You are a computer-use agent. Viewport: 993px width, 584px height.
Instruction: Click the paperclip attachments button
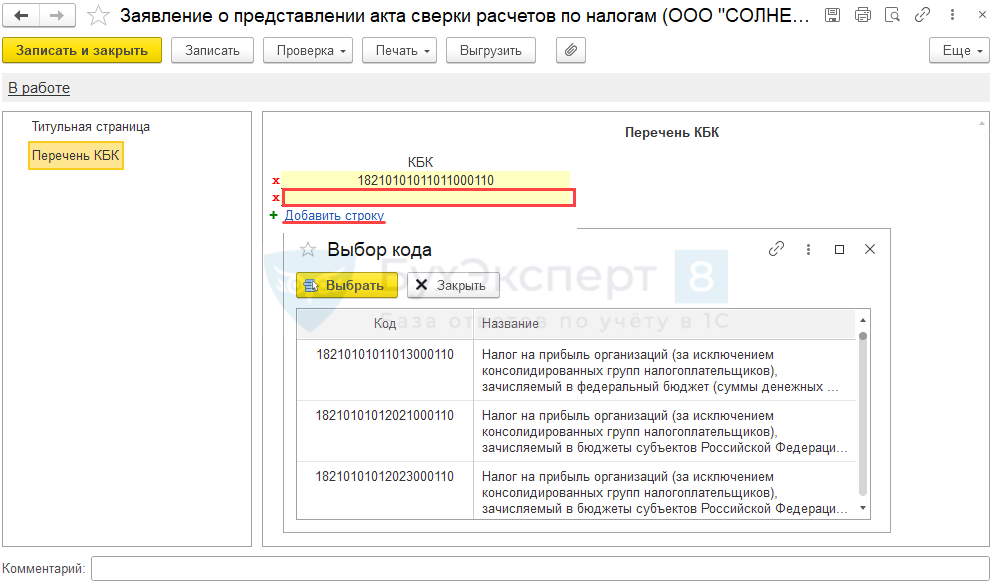[x=569, y=50]
